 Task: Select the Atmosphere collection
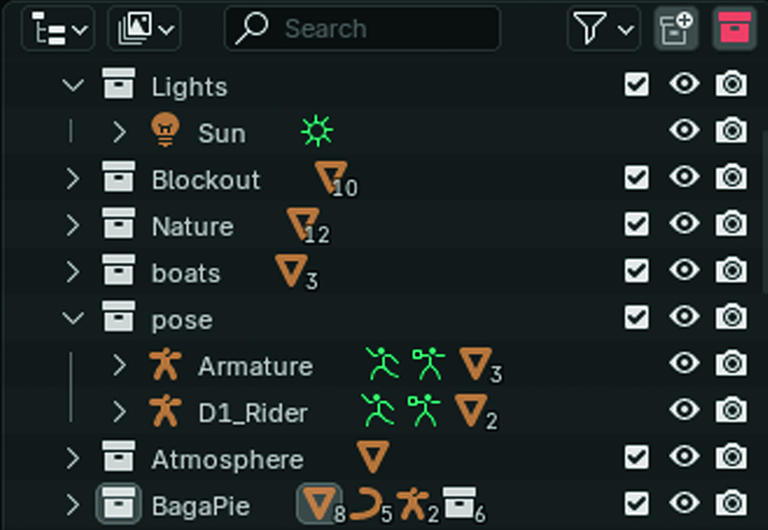(x=227, y=460)
